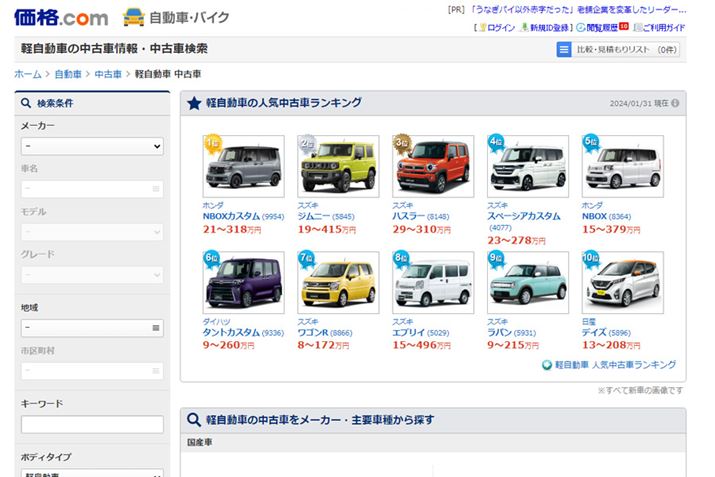
Task: Click the タントカスタム car thumbnail
Action: 244,283
